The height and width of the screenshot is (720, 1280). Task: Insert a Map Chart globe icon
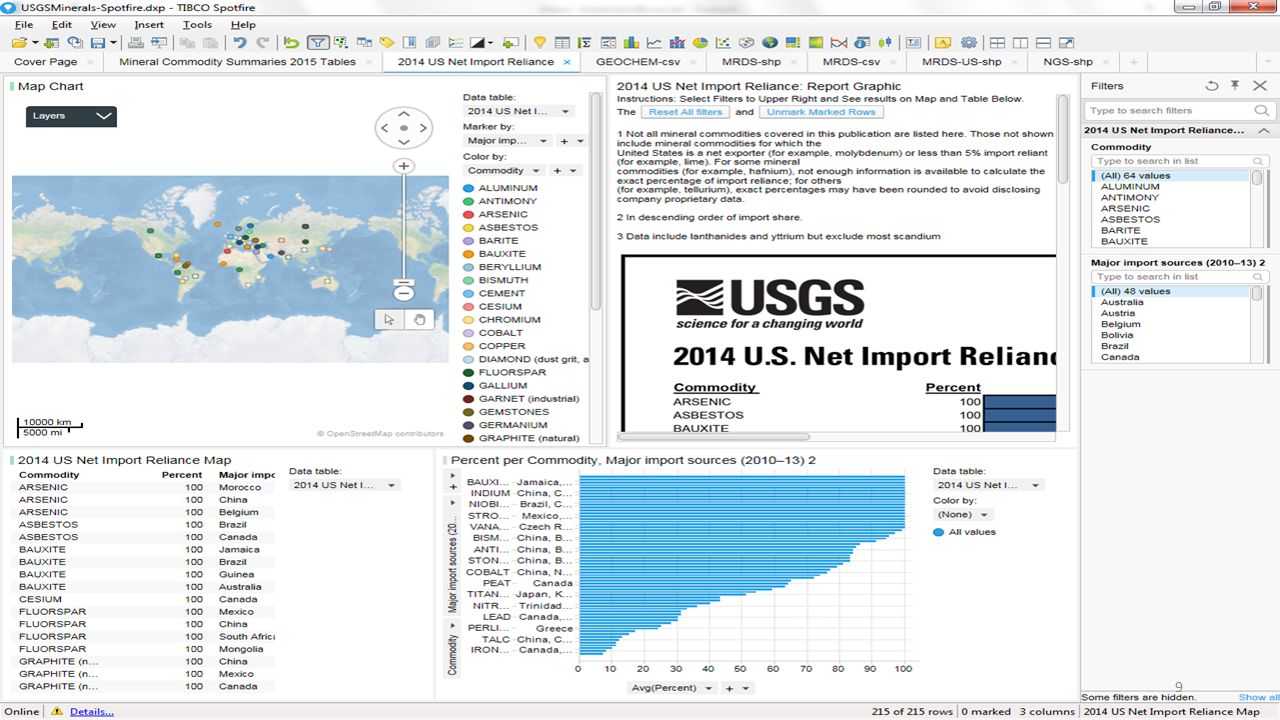(770, 43)
